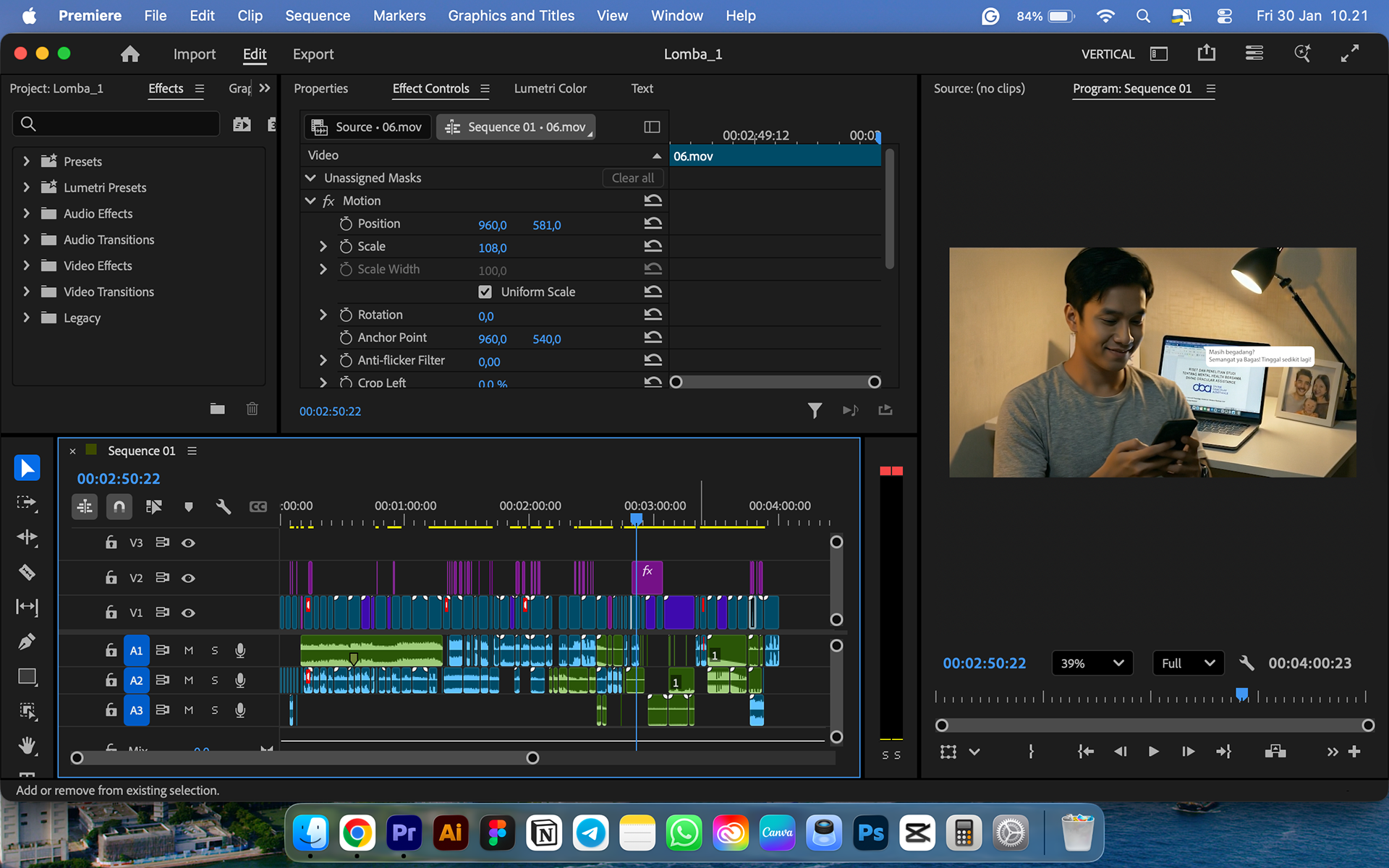Reset the Position parameter

pos(653,224)
